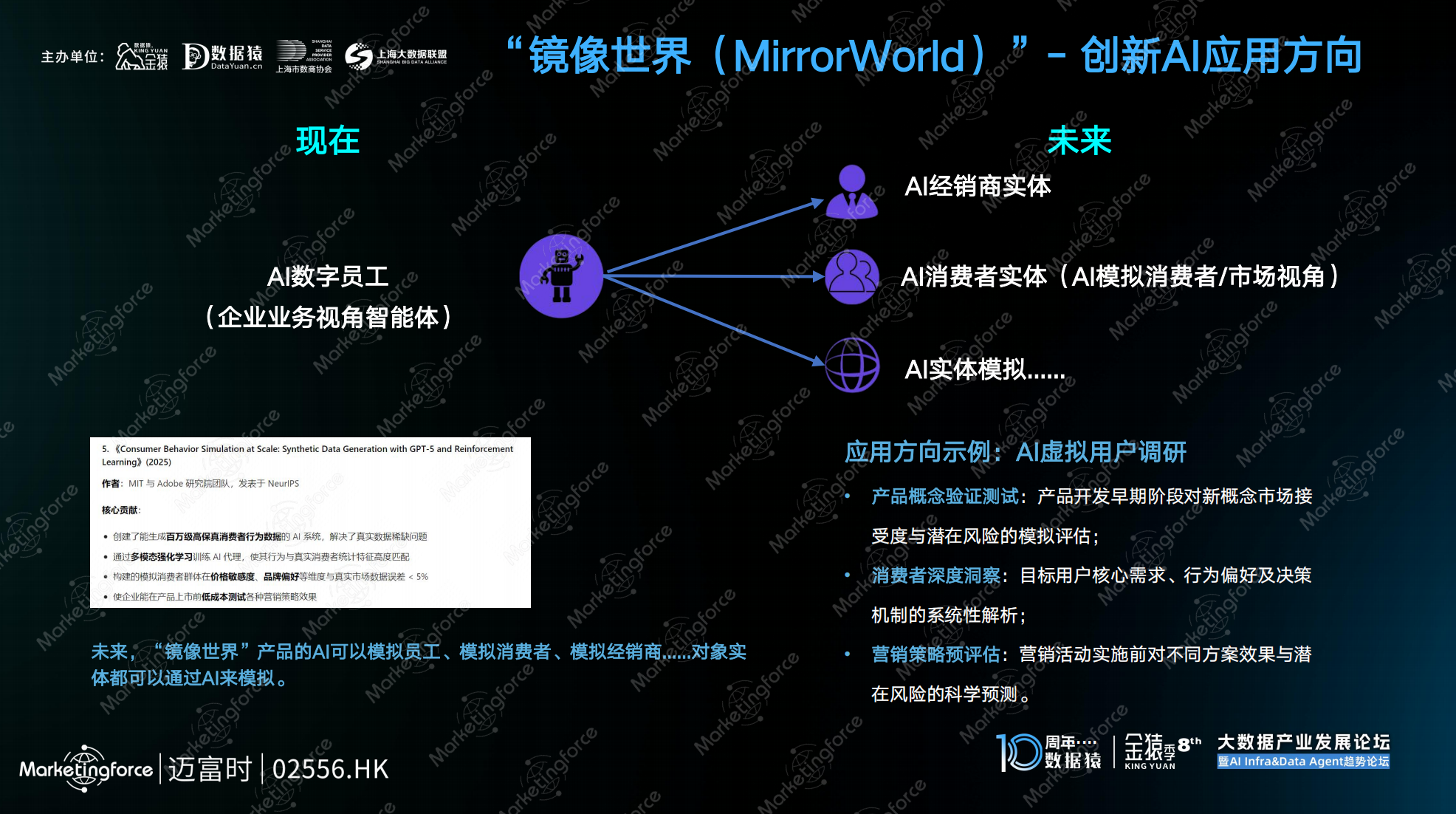The height and width of the screenshot is (814, 1456).
Task: Click the purple robot AI digital employee icon
Action: coord(561,276)
